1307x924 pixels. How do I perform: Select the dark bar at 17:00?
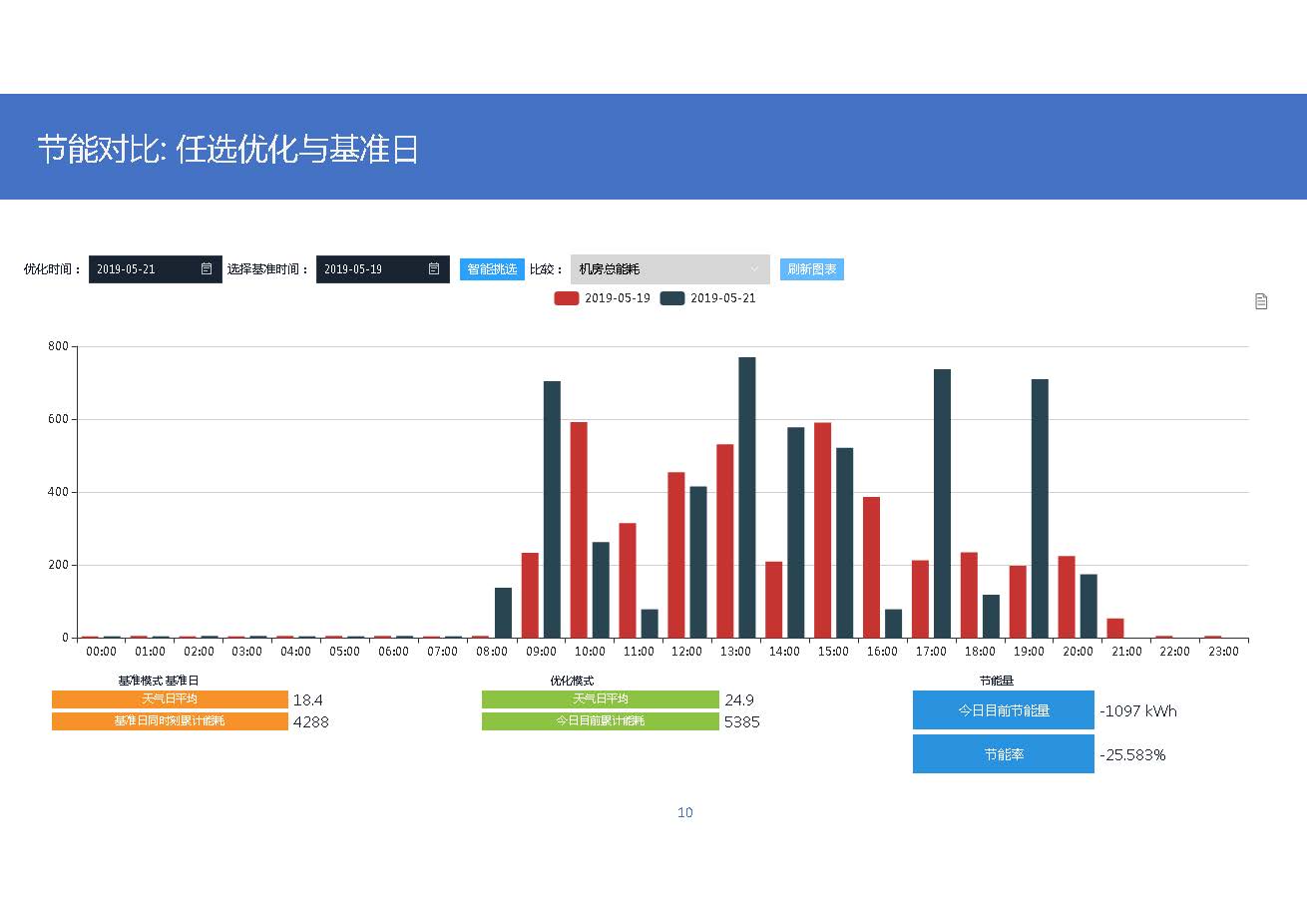coord(942,504)
